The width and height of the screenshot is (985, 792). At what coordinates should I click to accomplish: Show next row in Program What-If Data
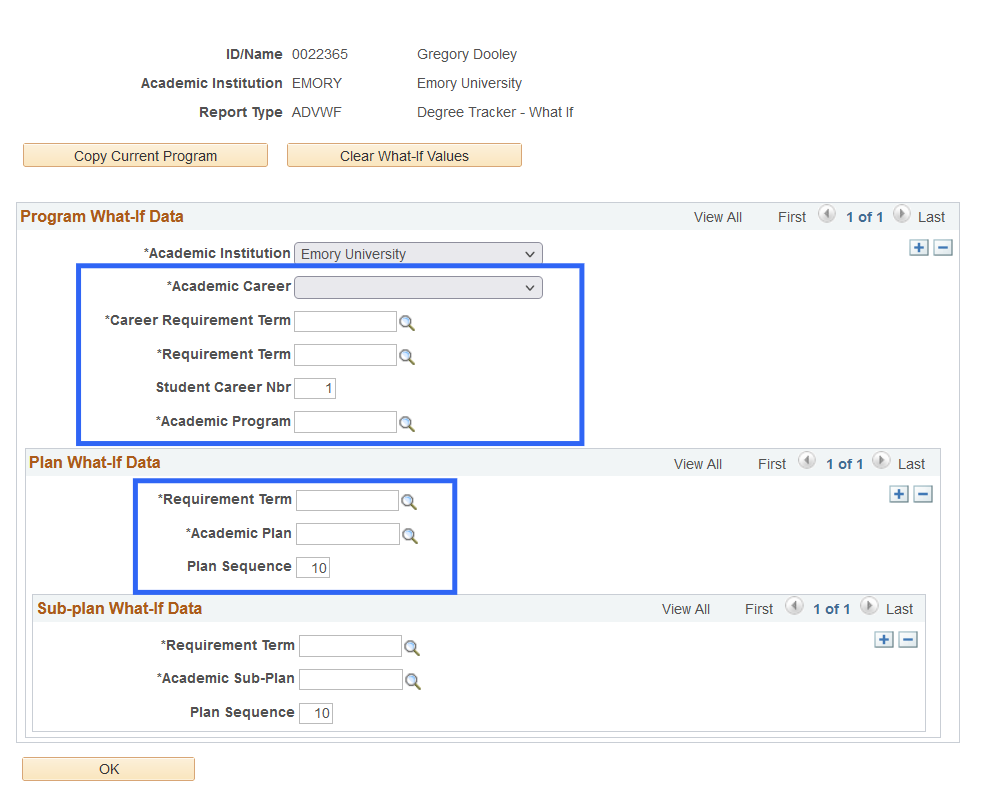901,215
